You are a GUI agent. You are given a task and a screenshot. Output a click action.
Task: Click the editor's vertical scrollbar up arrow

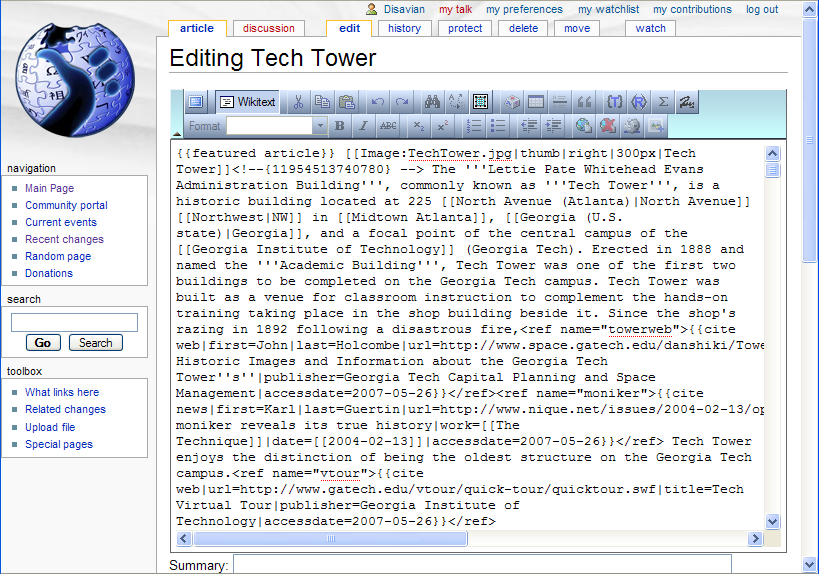[x=772, y=153]
